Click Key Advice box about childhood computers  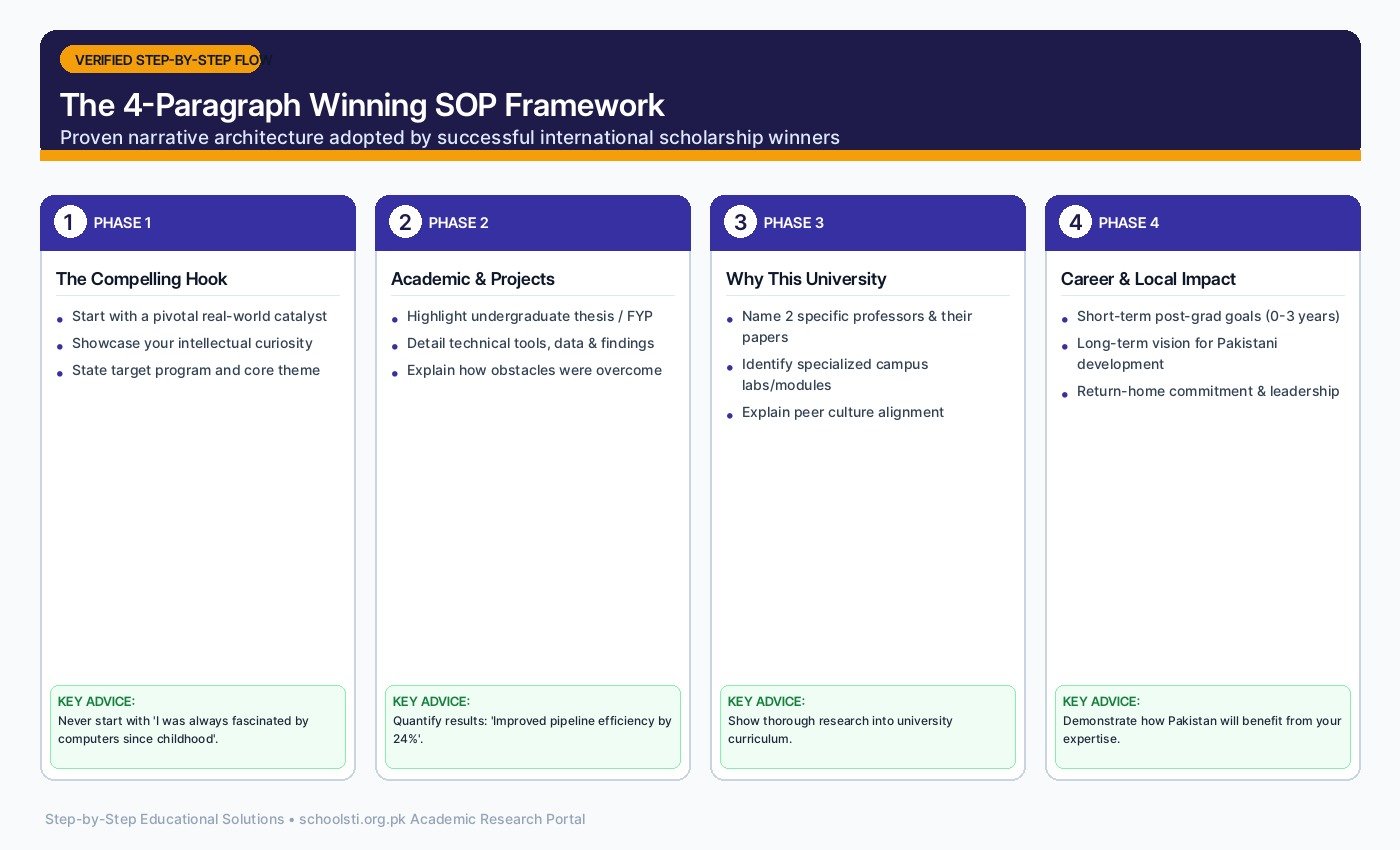198,727
